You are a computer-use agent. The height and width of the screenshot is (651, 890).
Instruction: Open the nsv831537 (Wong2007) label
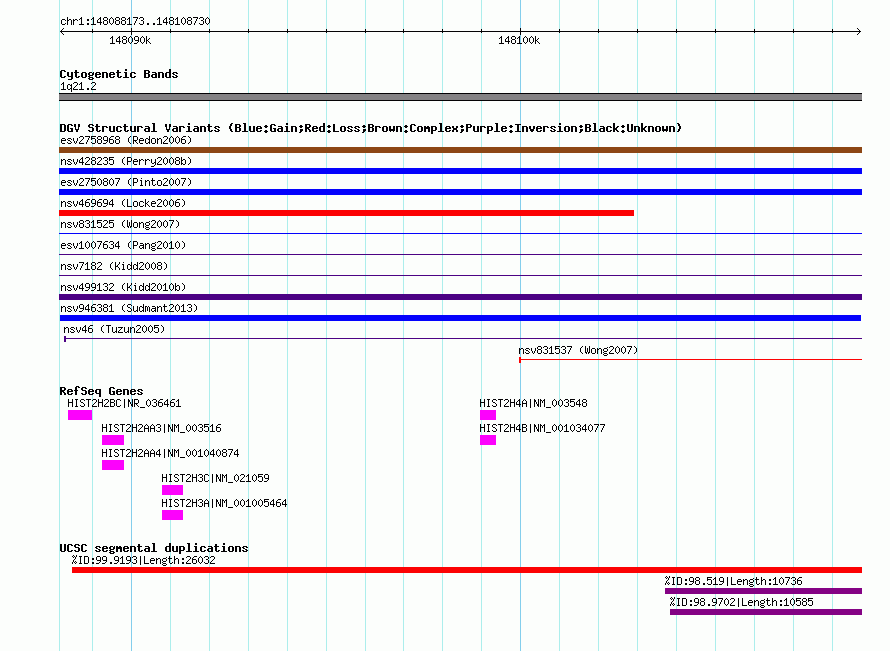click(578, 350)
